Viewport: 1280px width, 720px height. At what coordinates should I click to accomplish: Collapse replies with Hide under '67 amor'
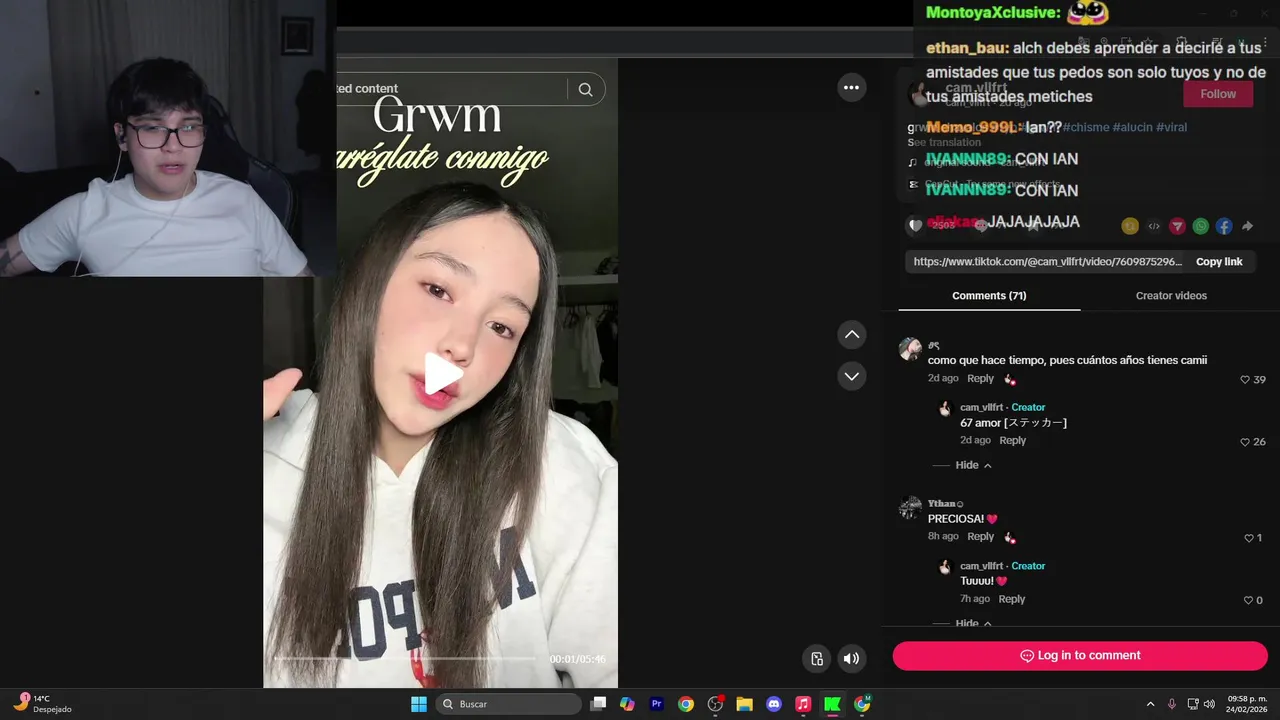pos(973,465)
